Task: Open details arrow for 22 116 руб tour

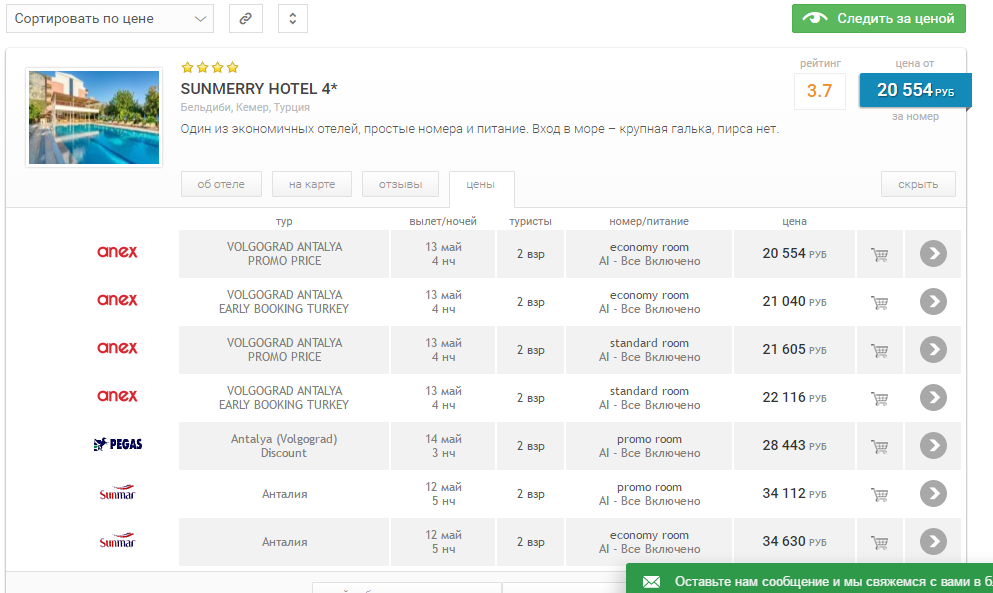Action: 932,398
